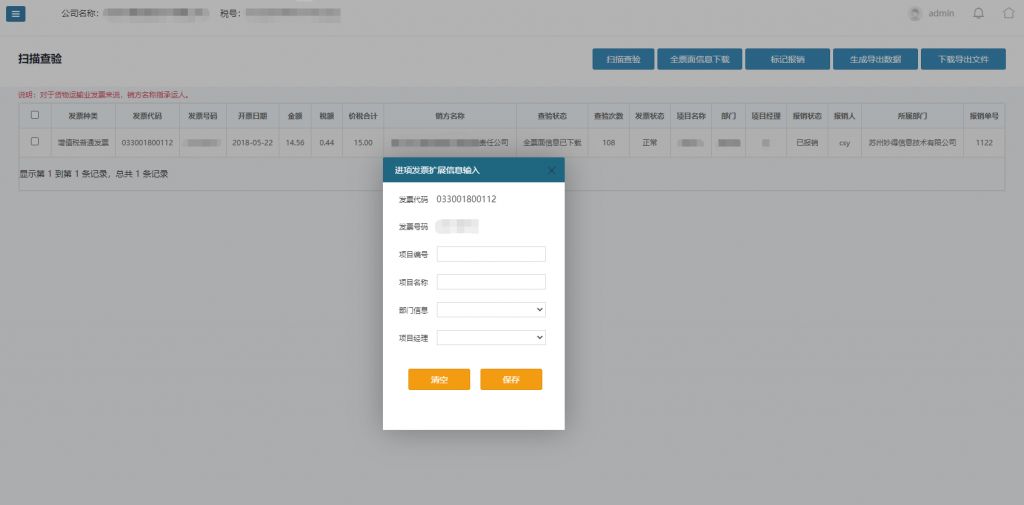Image resolution: width=1024 pixels, height=505 pixels.
Task: Close the 进项发票扩展信息输入 dialog
Action: (551, 170)
